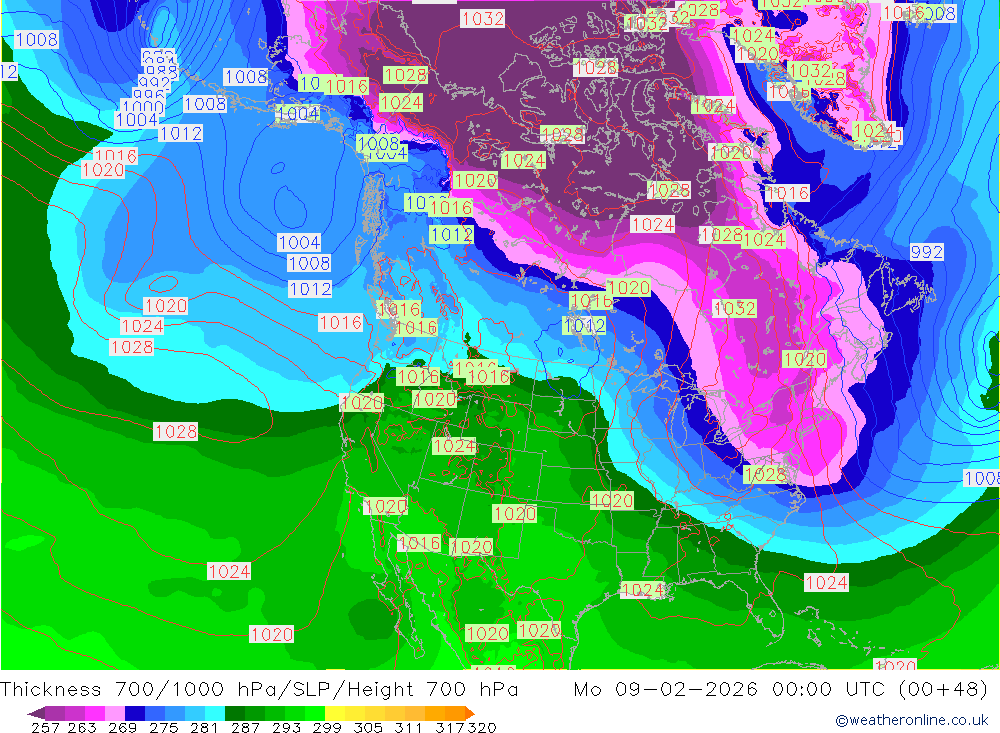Image resolution: width=1000 pixels, height=733 pixels.
Task: Pick the darkest green legend swatch above 287
Action: tap(235, 713)
